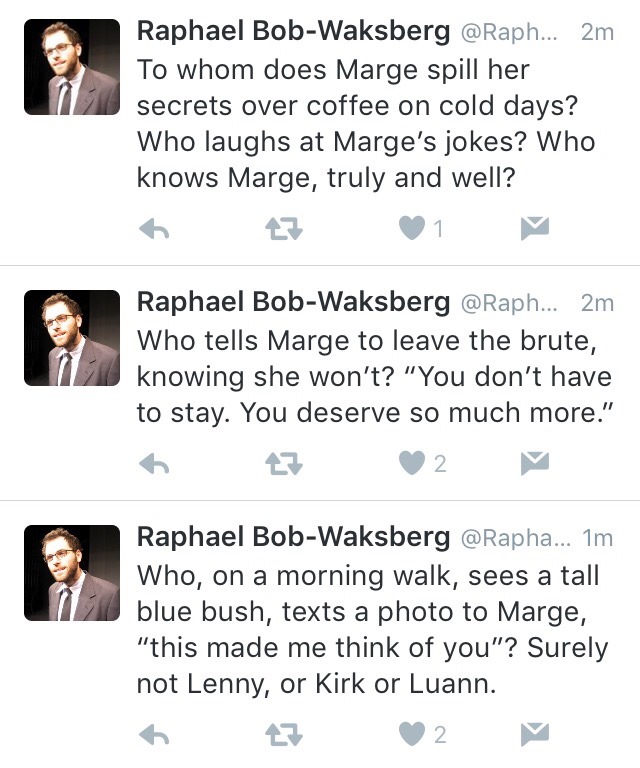Open avatar next to 'tall blue bush' tweet
The width and height of the screenshot is (640, 768).
tap(72, 573)
